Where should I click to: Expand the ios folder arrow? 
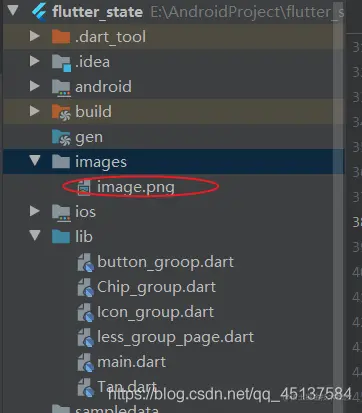(35, 211)
